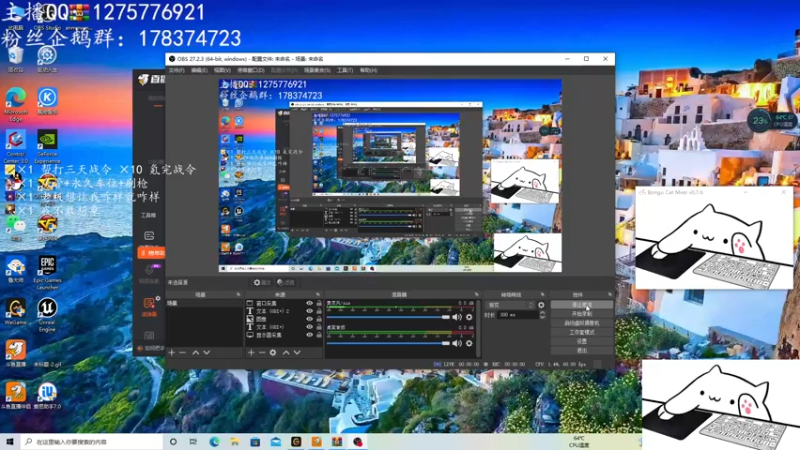The height and width of the screenshot is (450, 800).
Task: Open the 停靠窗口(D) menu in OBS
Action: [x=251, y=70]
